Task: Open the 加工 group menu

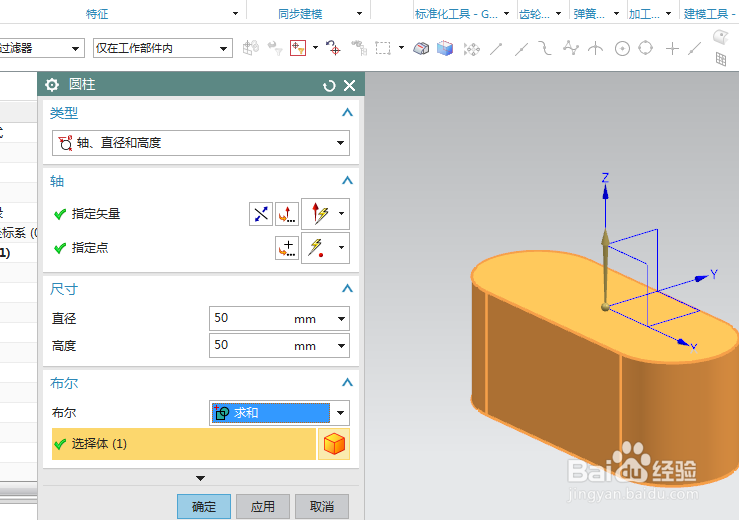Action: pos(668,13)
